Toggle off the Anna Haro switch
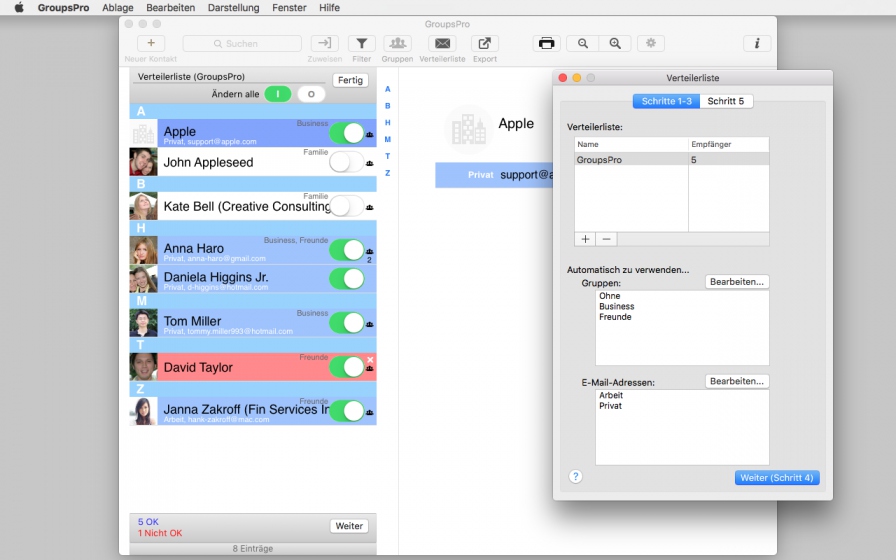This screenshot has height=560, width=896. pyautogui.click(x=347, y=250)
